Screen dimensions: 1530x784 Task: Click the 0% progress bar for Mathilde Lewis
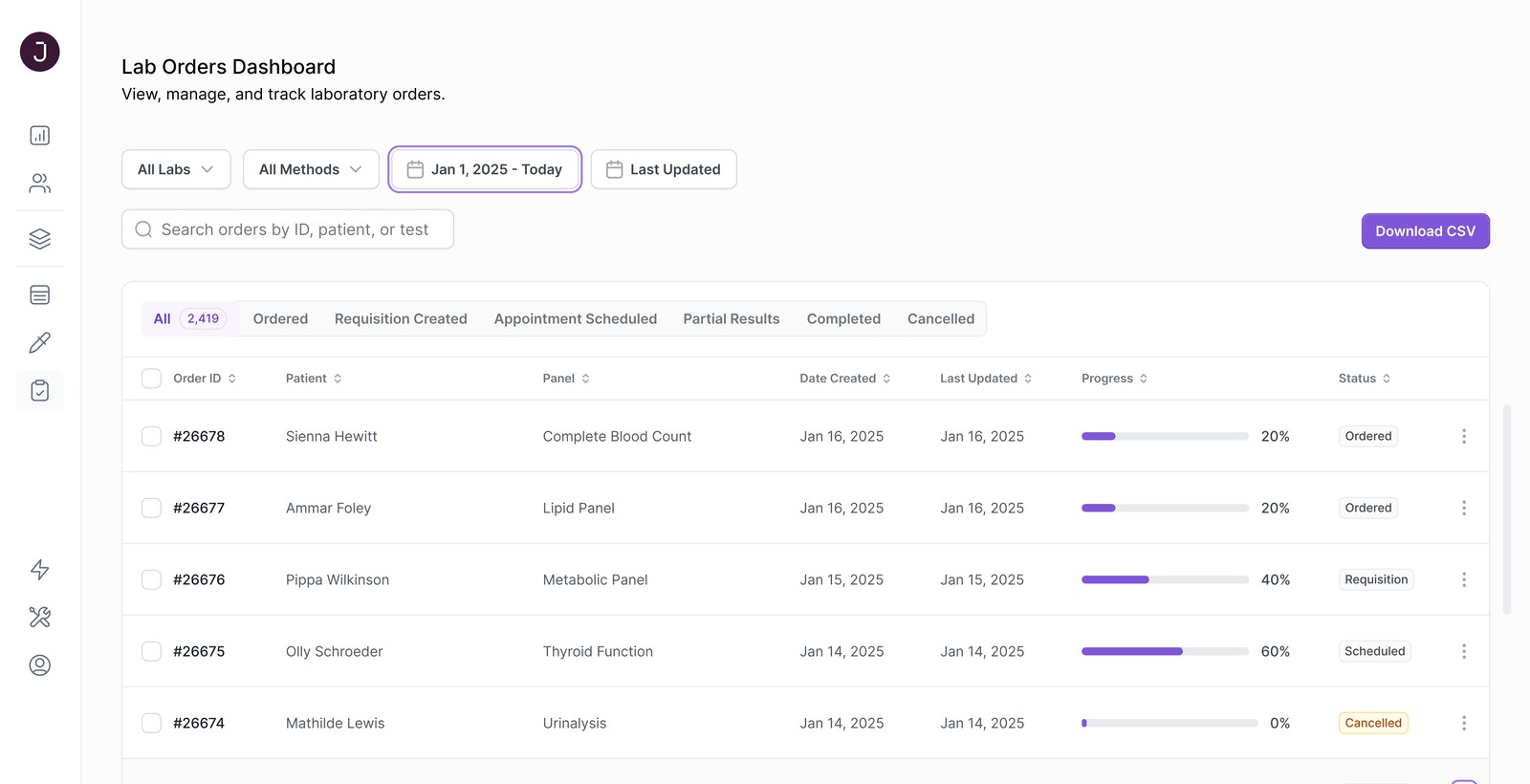click(x=1169, y=723)
